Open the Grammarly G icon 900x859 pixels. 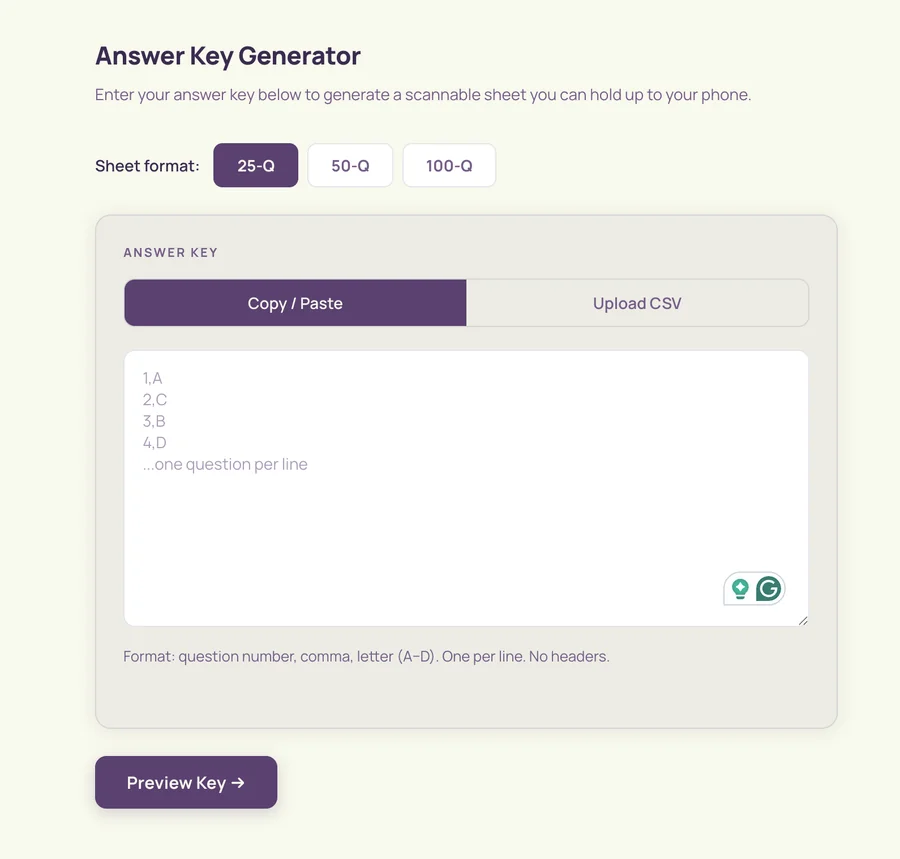769,589
